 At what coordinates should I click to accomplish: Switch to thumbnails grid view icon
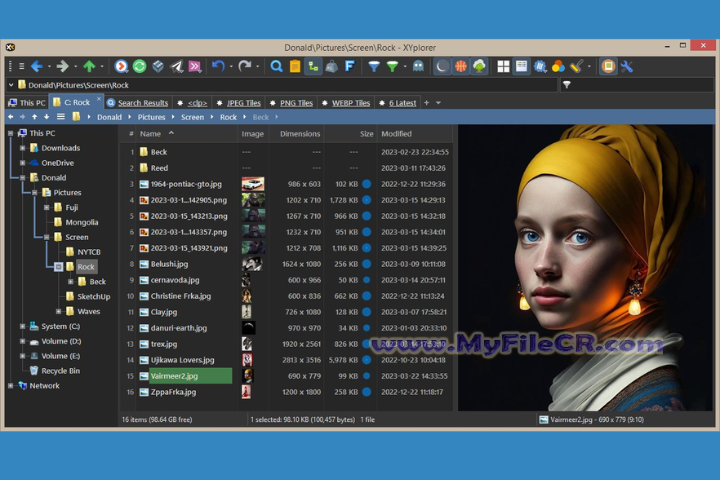point(503,67)
